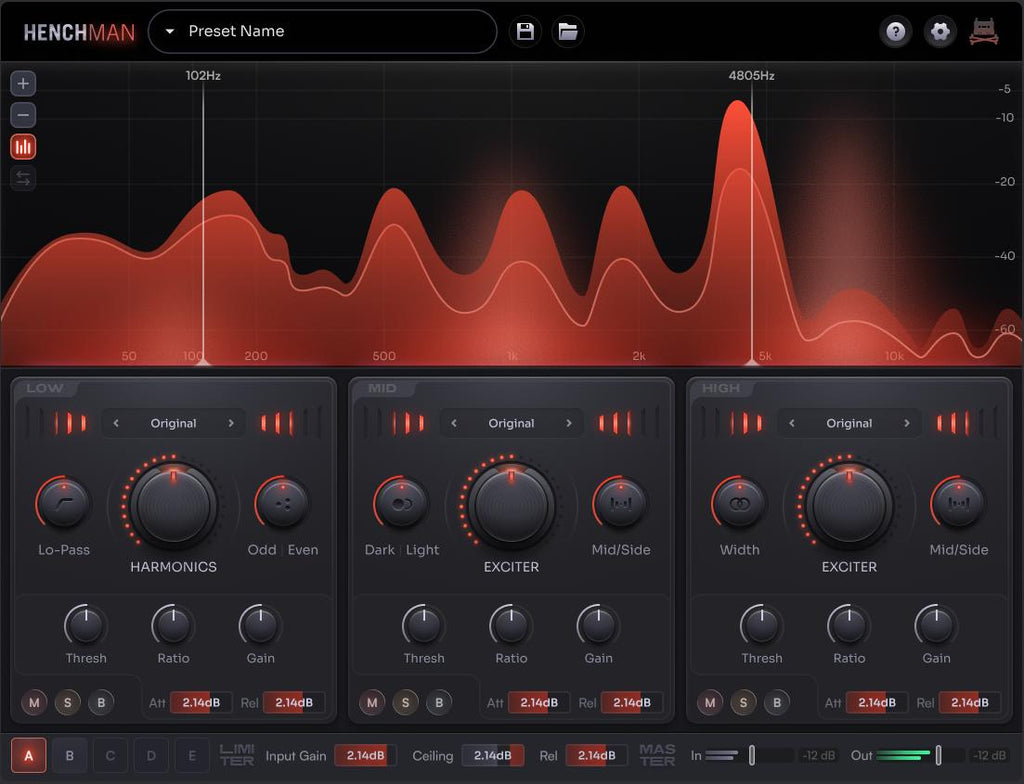Image resolution: width=1024 pixels, height=784 pixels.
Task: Click MID band Thresh knob
Action: tap(424, 625)
